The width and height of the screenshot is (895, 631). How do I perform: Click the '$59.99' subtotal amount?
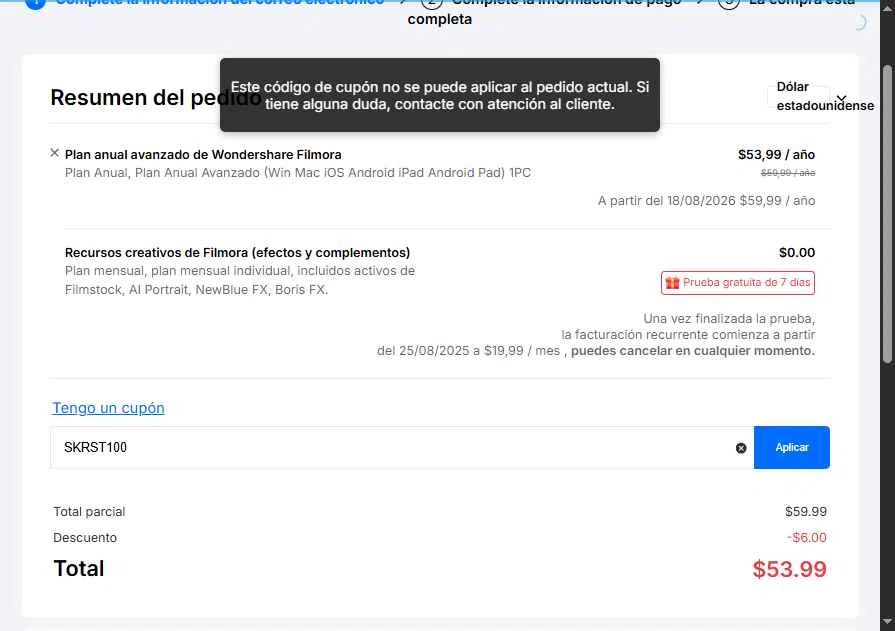click(805, 512)
